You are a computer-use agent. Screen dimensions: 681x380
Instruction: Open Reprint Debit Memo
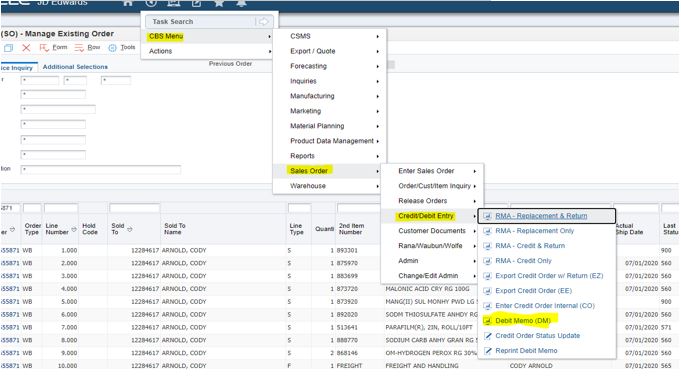point(526,351)
